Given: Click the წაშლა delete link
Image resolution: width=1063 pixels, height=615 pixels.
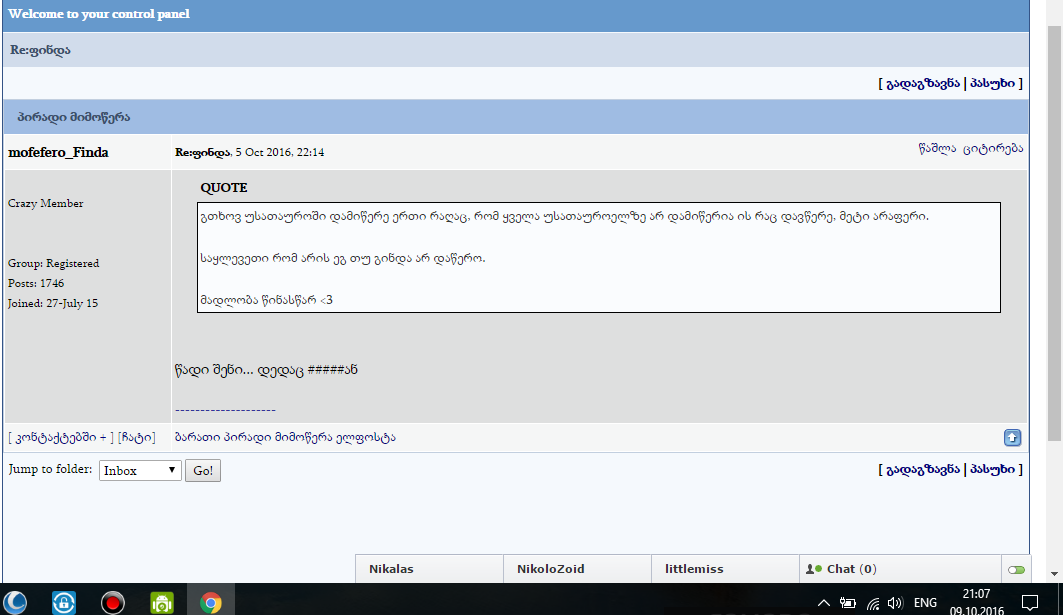Looking at the screenshot, I should 937,148.
